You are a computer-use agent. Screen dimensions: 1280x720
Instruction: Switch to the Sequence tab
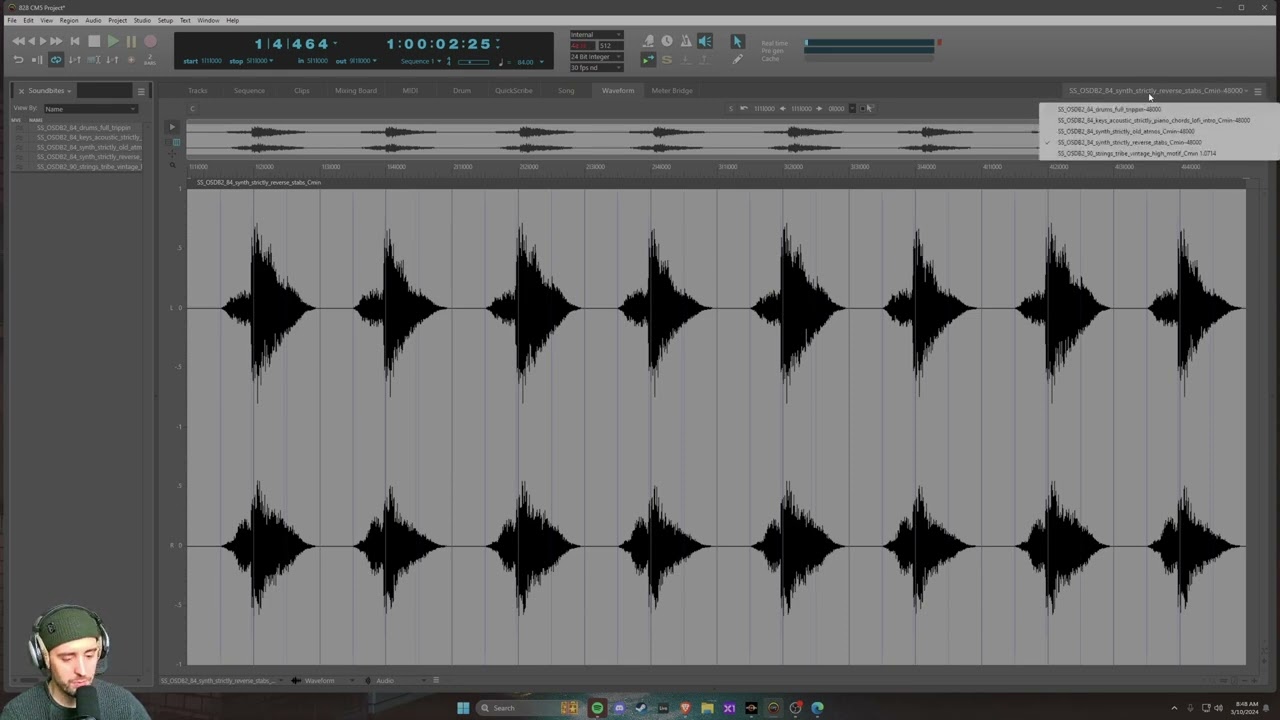point(249,91)
